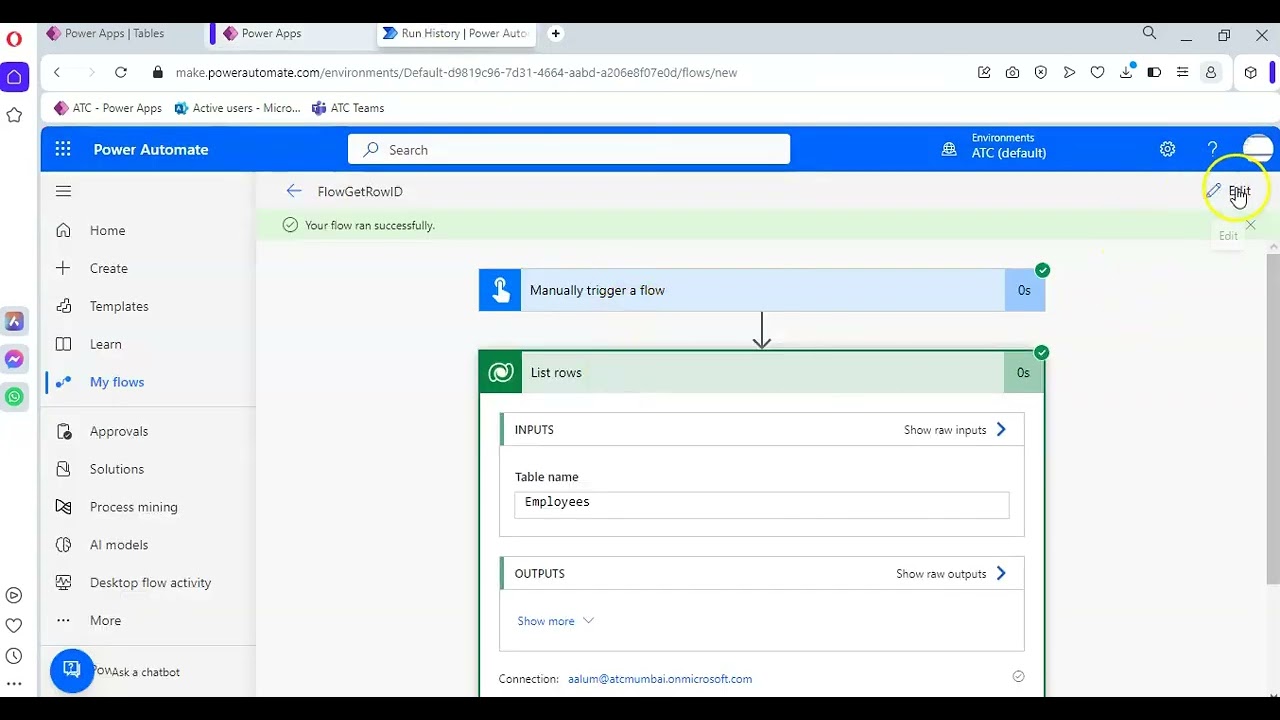
Task: Open Opera sidebar player icon
Action: point(14,595)
